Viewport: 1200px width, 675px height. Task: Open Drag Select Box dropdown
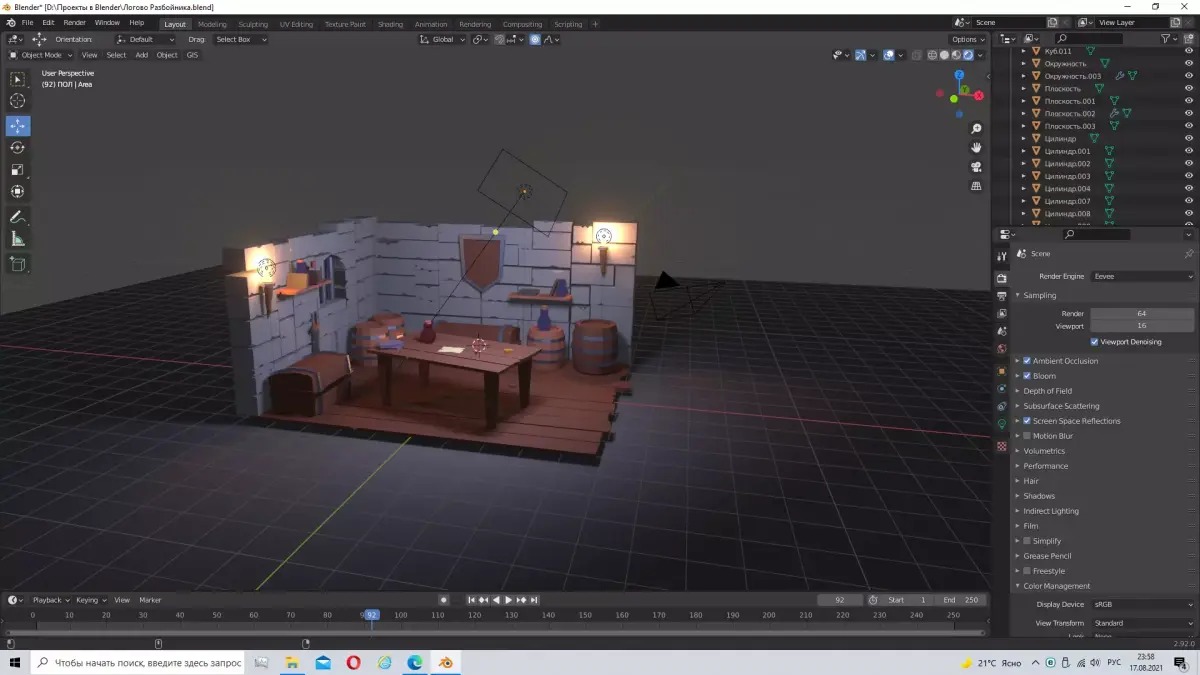click(240, 39)
